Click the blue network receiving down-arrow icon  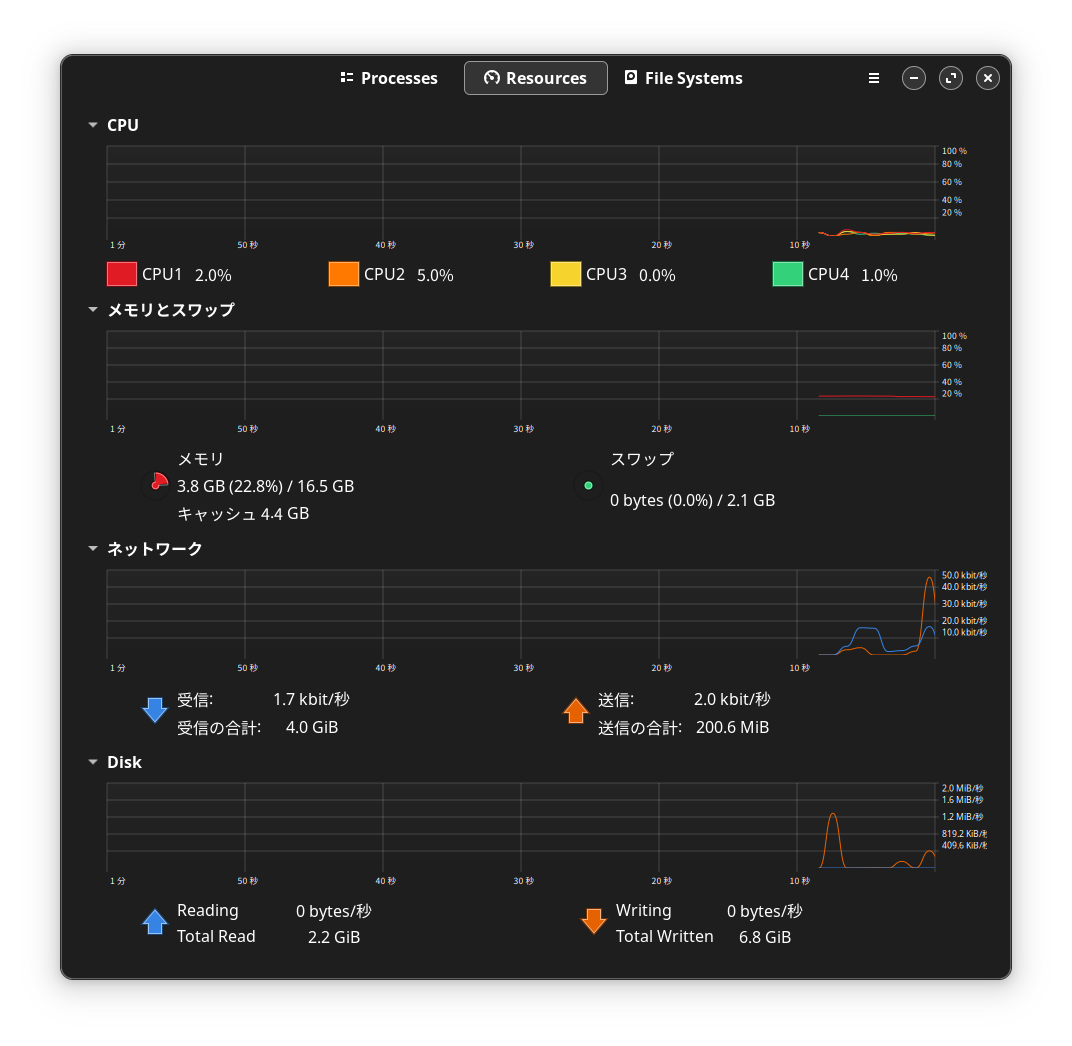click(155, 710)
